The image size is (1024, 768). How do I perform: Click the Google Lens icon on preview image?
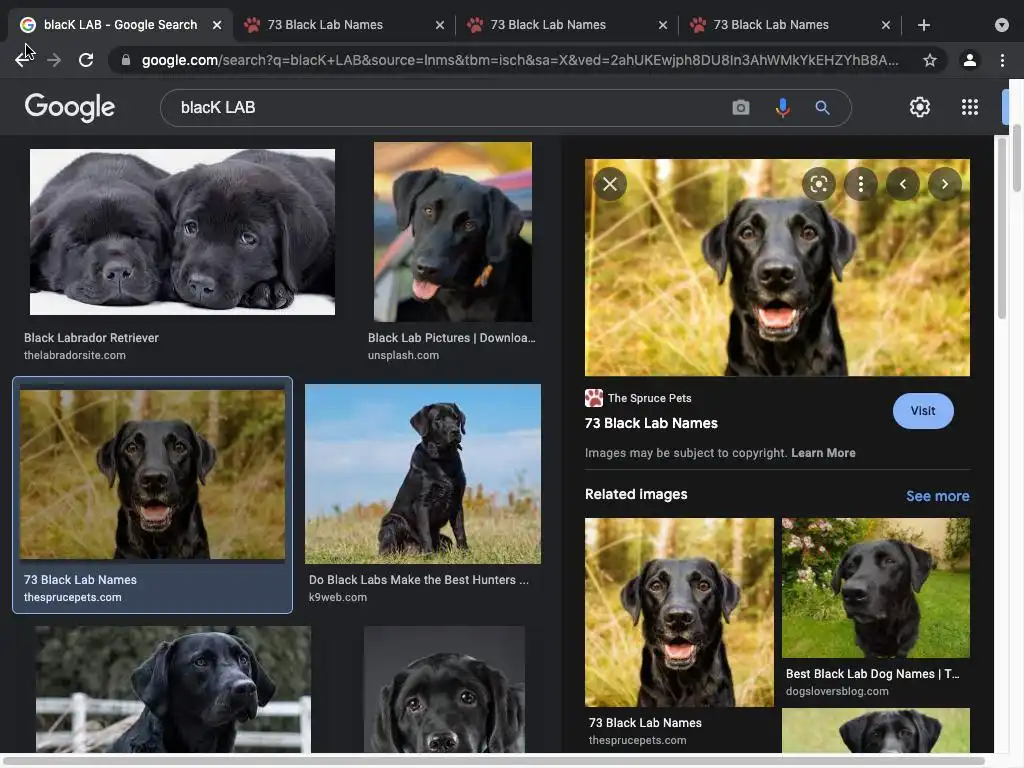coord(818,184)
